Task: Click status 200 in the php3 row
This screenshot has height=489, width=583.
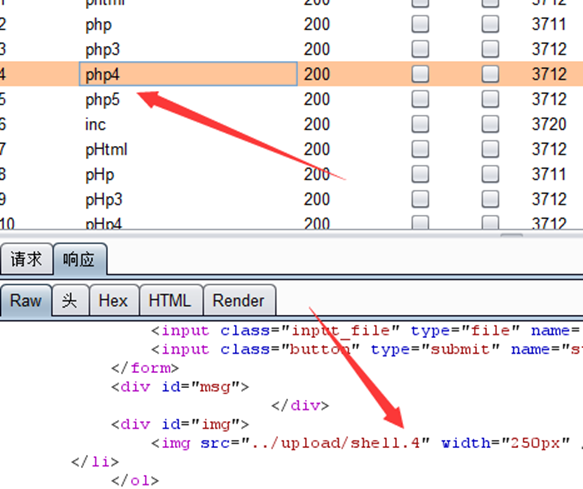Action: coord(317,49)
